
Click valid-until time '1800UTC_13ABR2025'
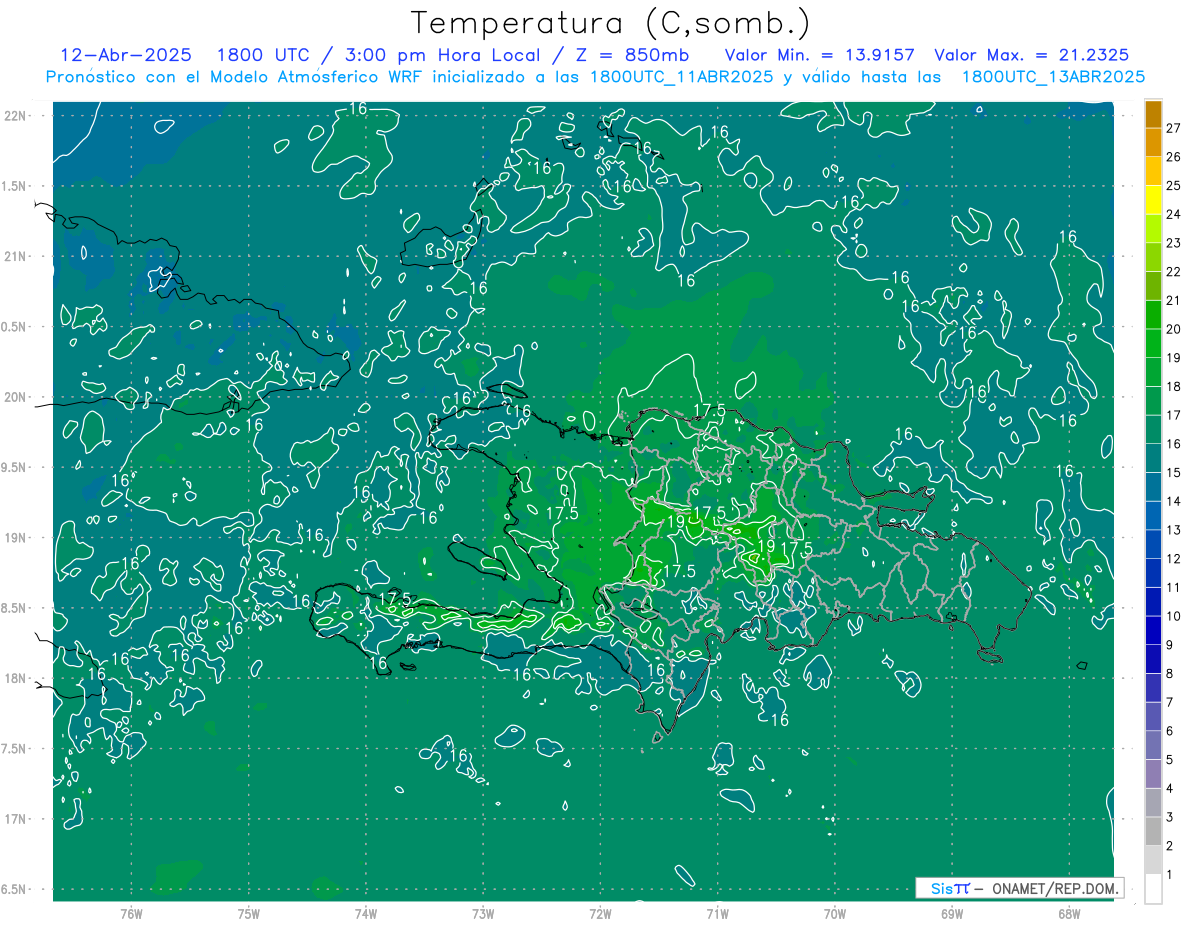pos(1053,77)
